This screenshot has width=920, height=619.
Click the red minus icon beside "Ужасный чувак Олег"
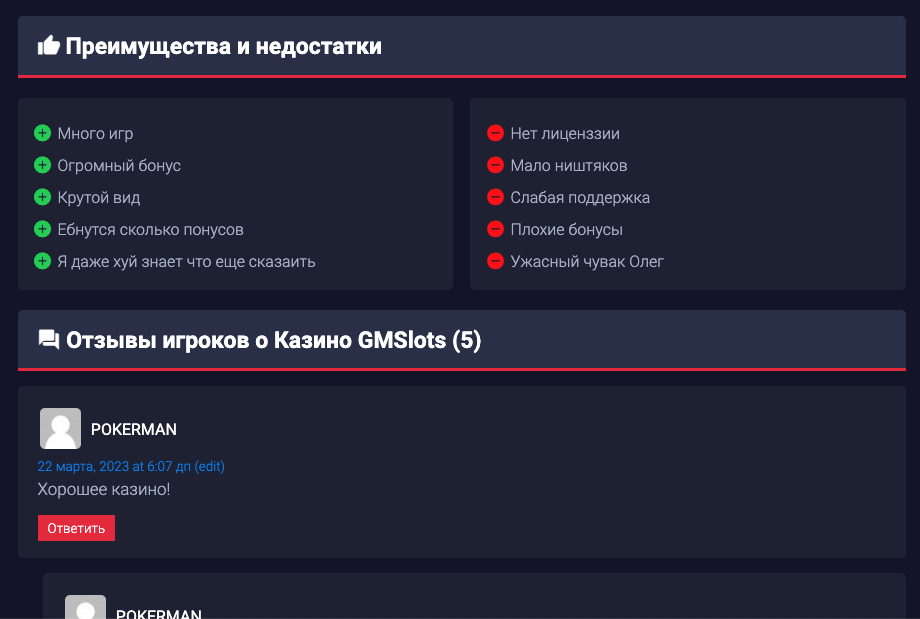[x=495, y=261]
